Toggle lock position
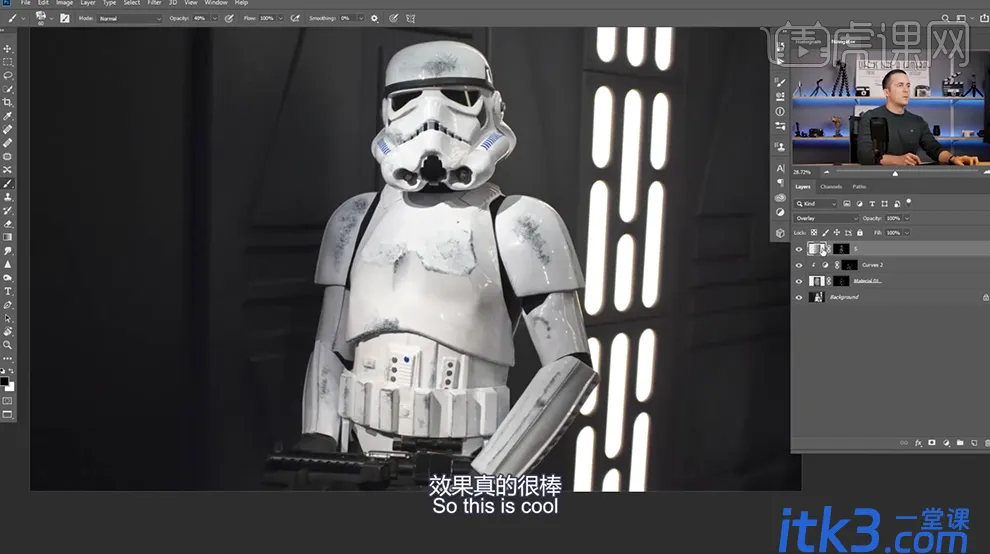Image resolution: width=990 pixels, height=554 pixels. [837, 232]
